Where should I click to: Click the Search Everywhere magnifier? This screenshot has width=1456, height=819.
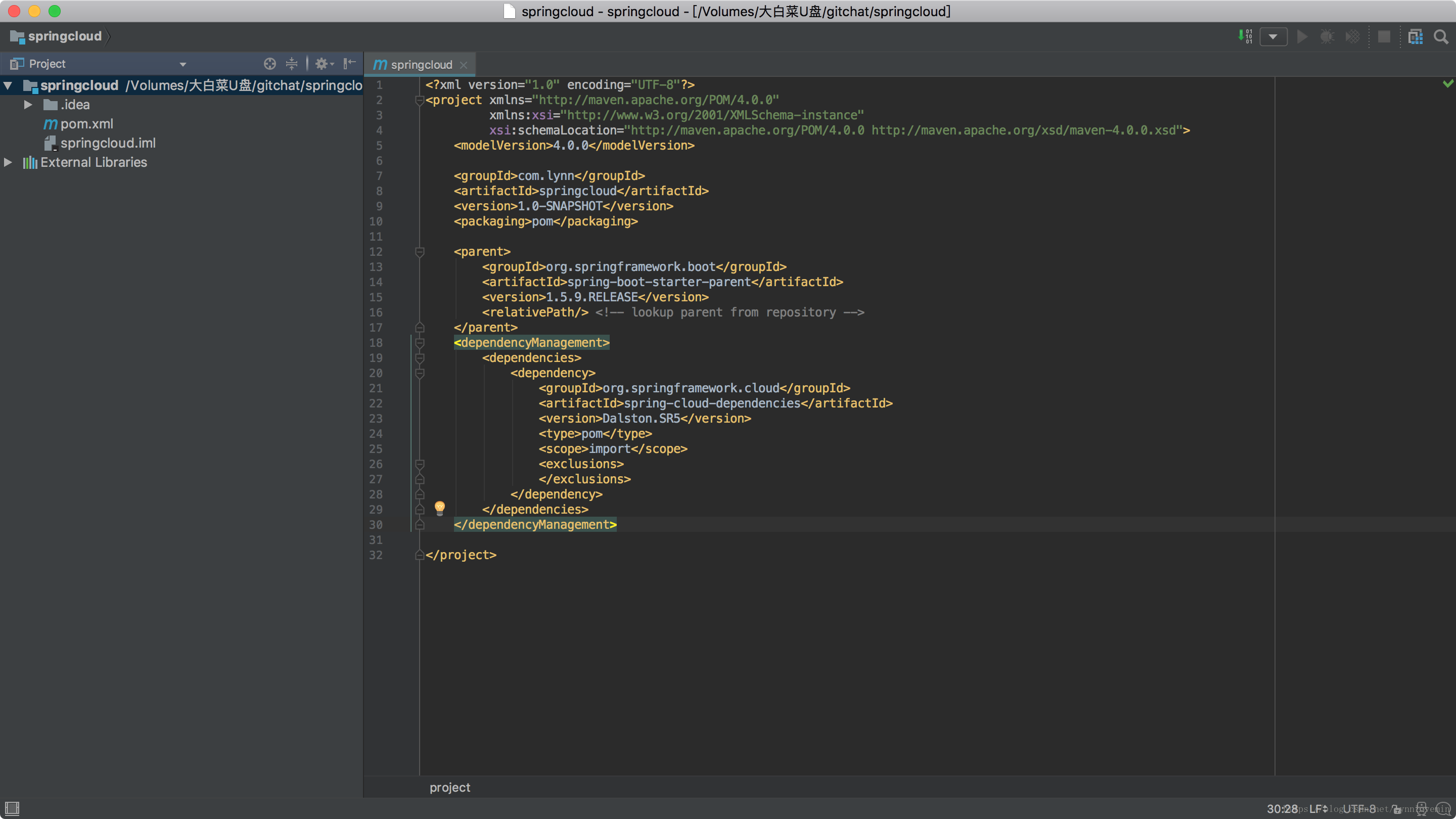tap(1441, 37)
